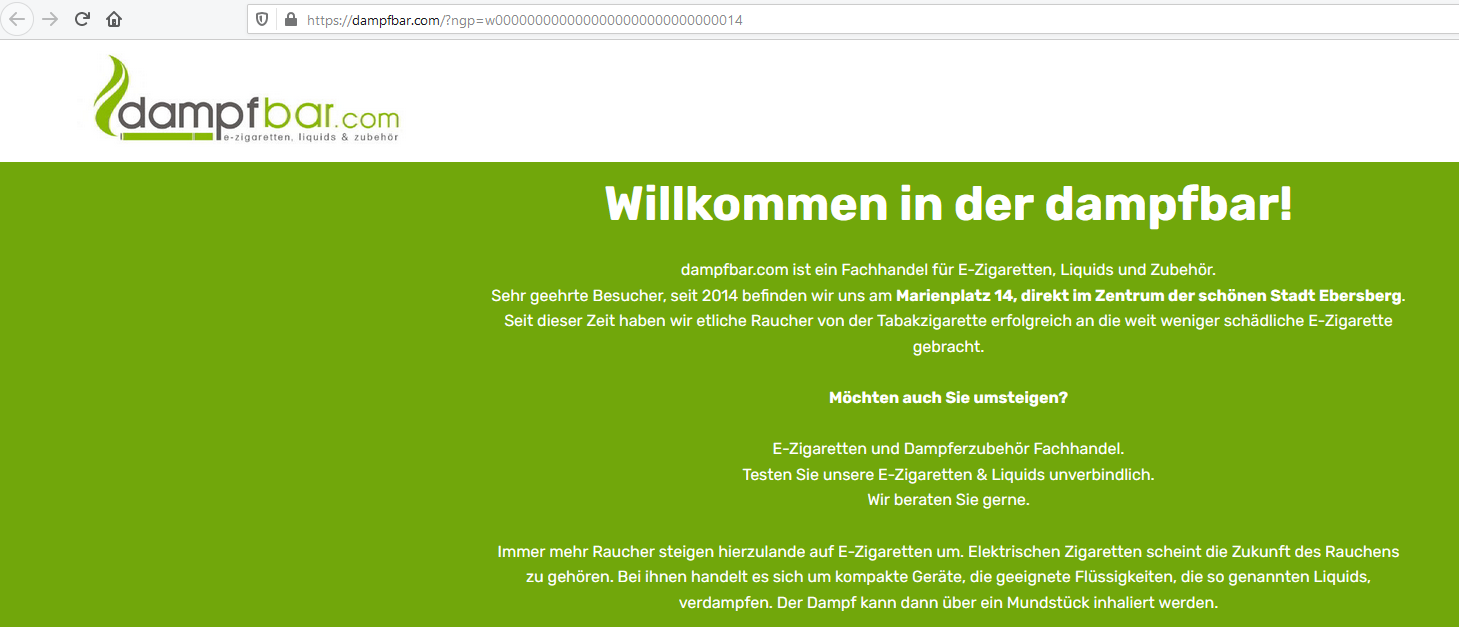The height and width of the screenshot is (627, 1459).
Task: Click the logo tagline 'e-zigaretten, liquids & zubehör'
Action: [310, 138]
